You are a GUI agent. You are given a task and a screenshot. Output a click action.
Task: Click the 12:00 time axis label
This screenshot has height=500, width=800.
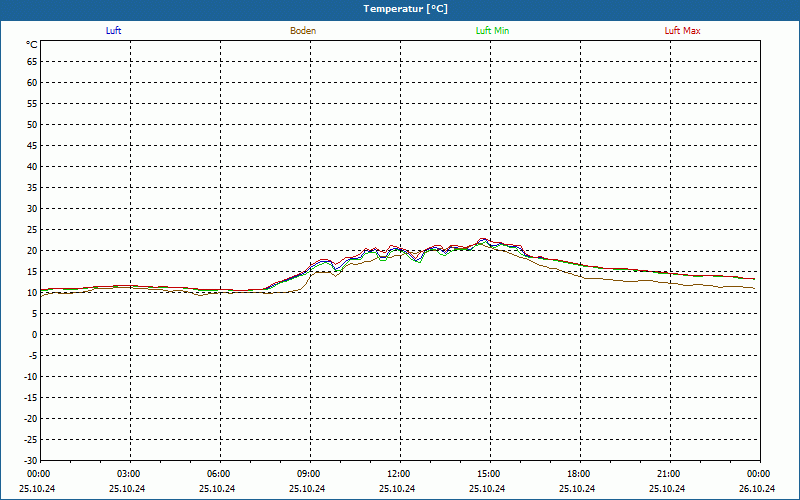tap(399, 474)
